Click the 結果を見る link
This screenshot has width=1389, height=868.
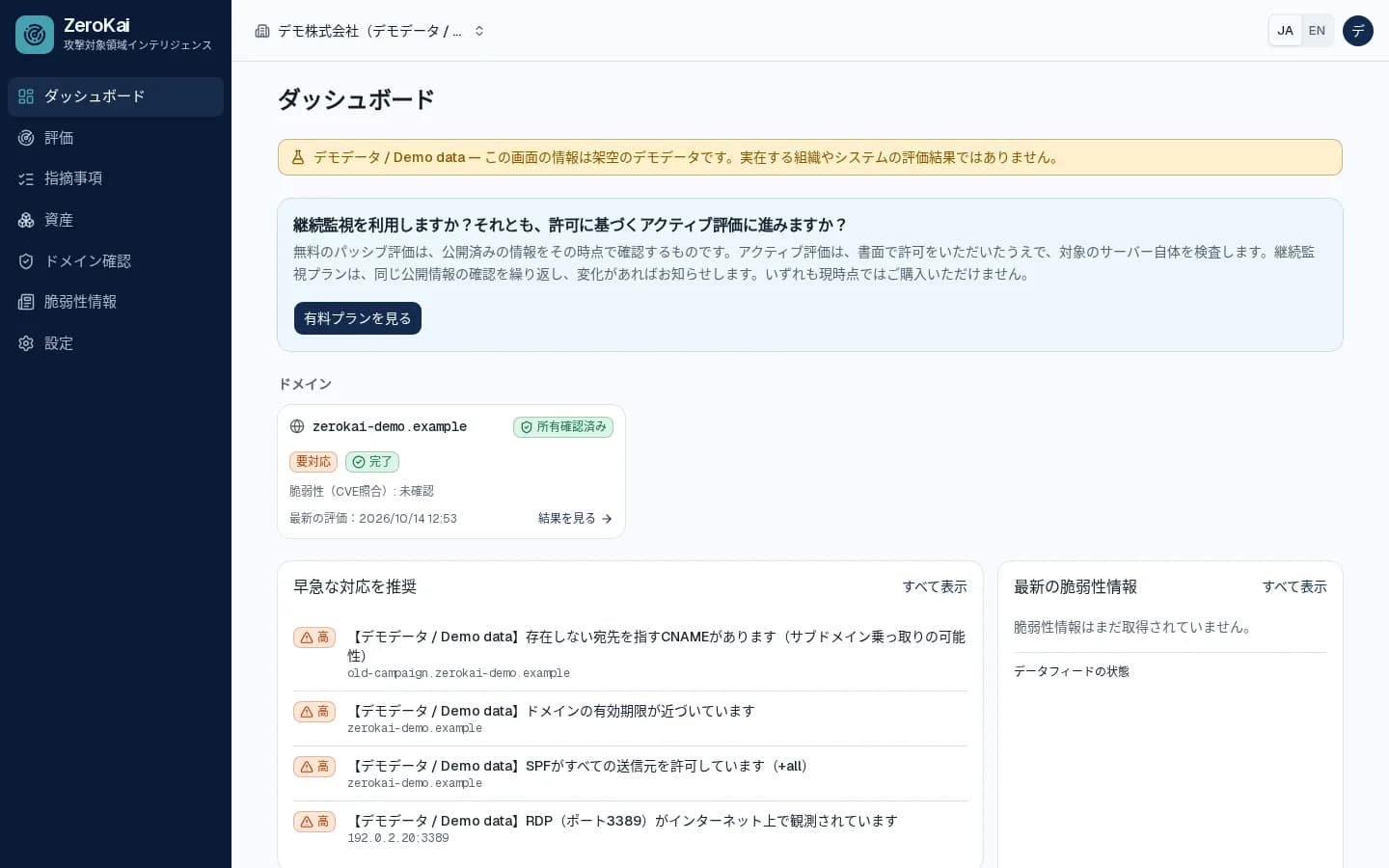click(576, 519)
